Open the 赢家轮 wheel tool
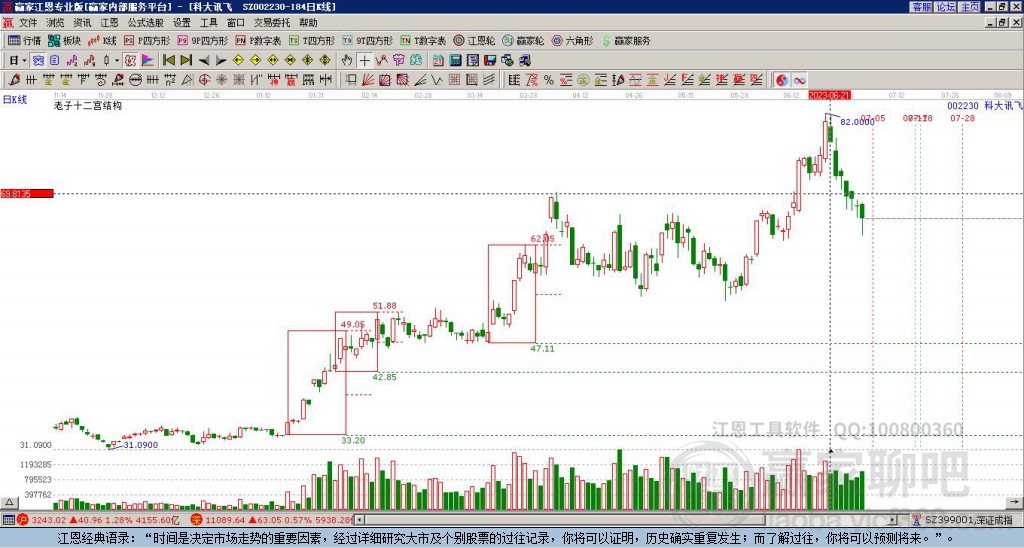 click(523, 40)
